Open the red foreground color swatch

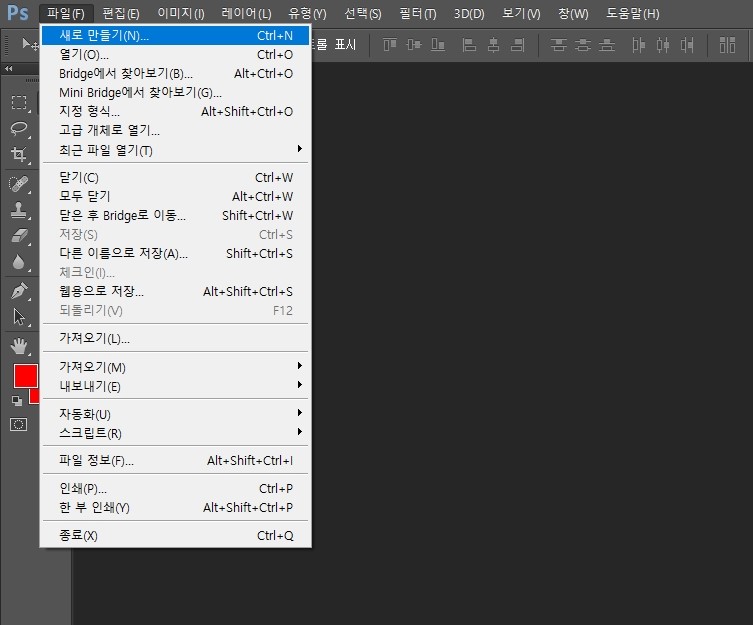click(x=24, y=376)
